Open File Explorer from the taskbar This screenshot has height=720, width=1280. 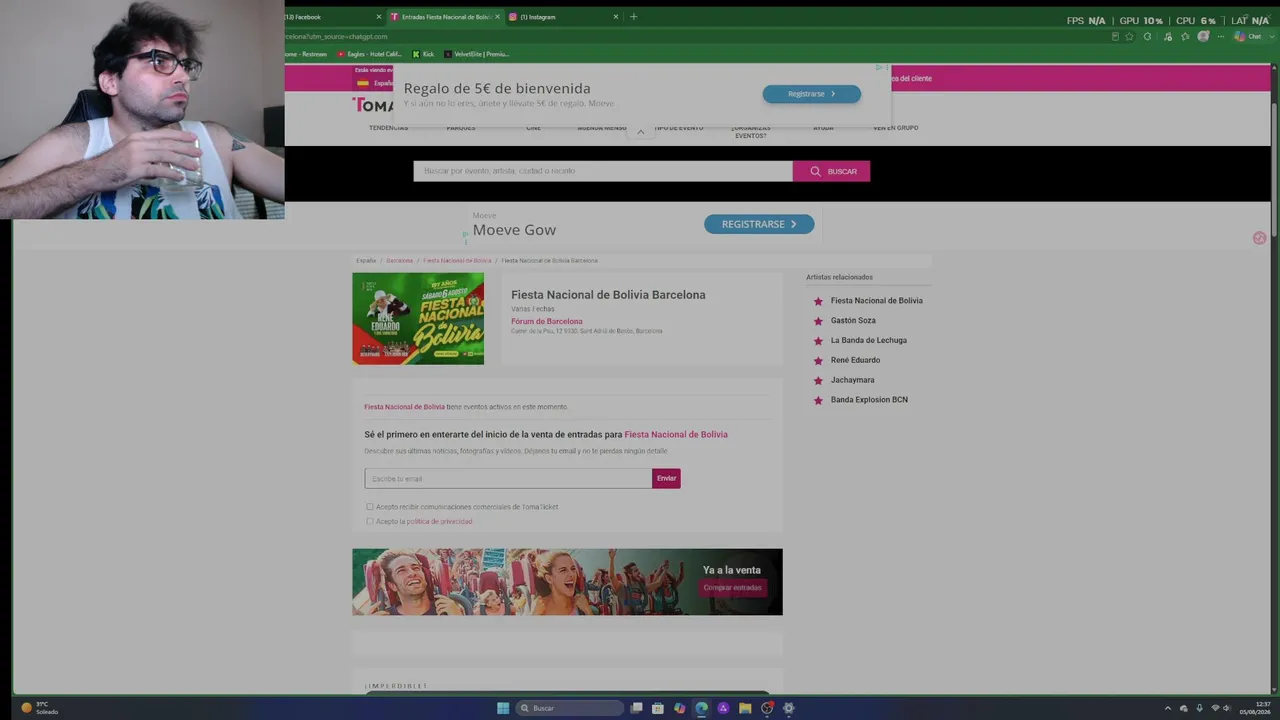[x=745, y=708]
